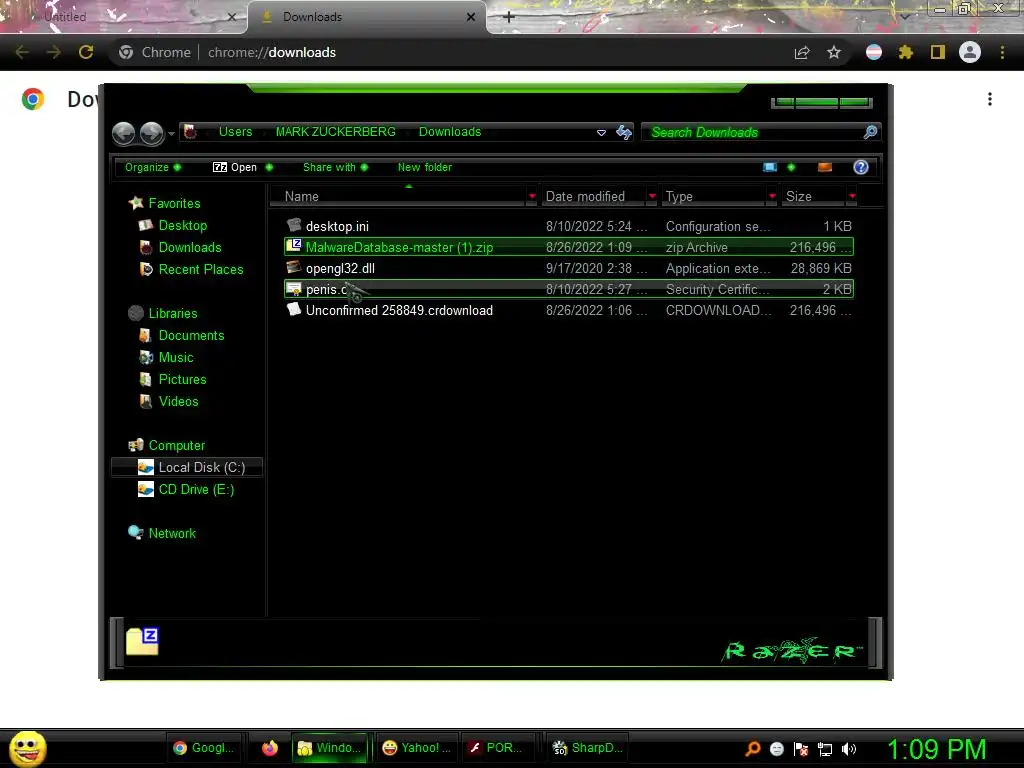This screenshot has width=1024, height=768.
Task: Change the view with the view icon
Action: click(x=770, y=167)
